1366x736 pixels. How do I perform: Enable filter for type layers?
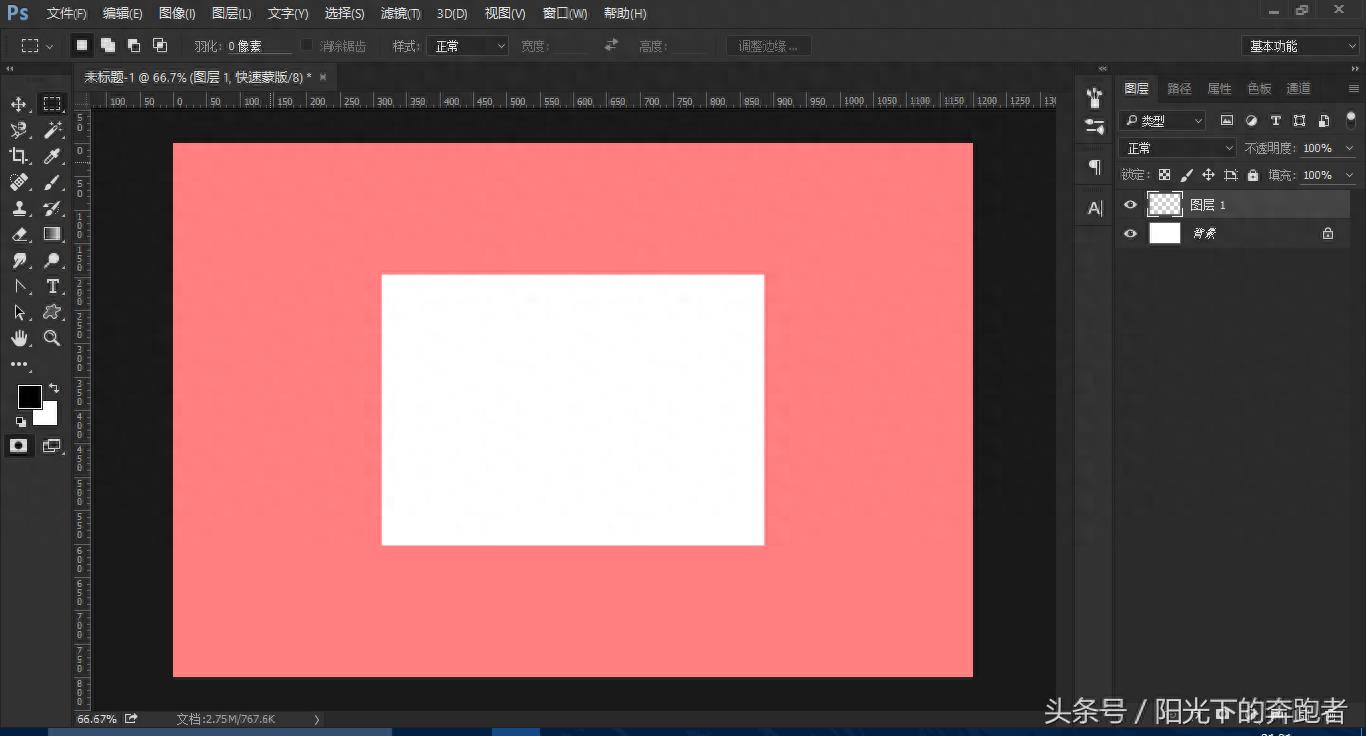click(1275, 120)
